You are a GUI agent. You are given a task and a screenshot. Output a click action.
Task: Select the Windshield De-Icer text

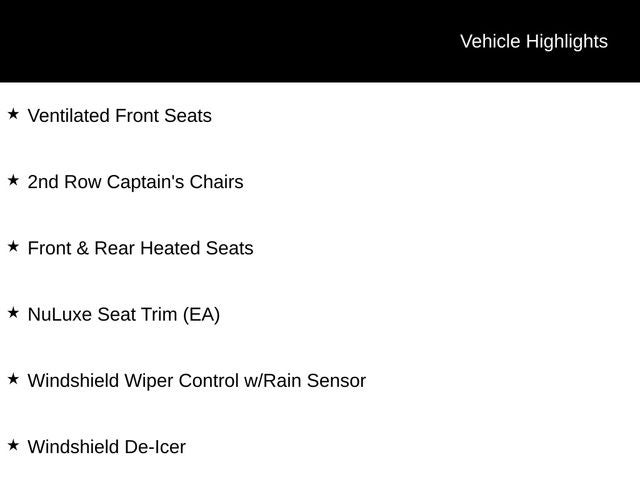coord(106,447)
